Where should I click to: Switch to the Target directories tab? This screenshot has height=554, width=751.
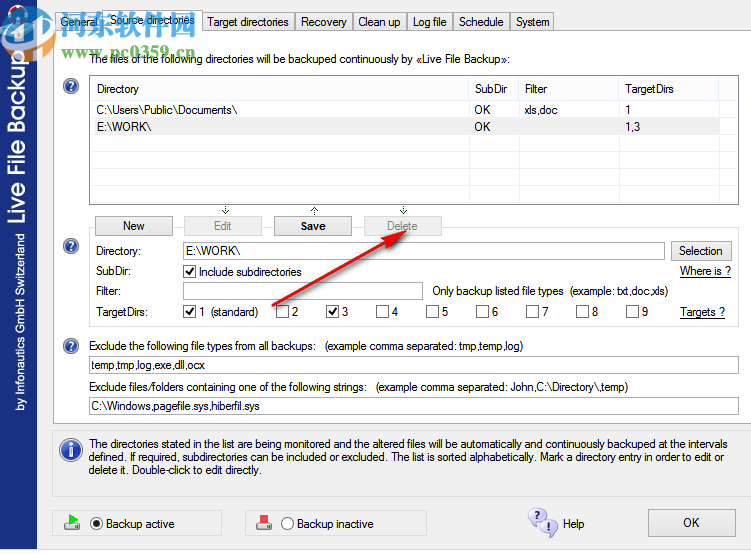(248, 22)
